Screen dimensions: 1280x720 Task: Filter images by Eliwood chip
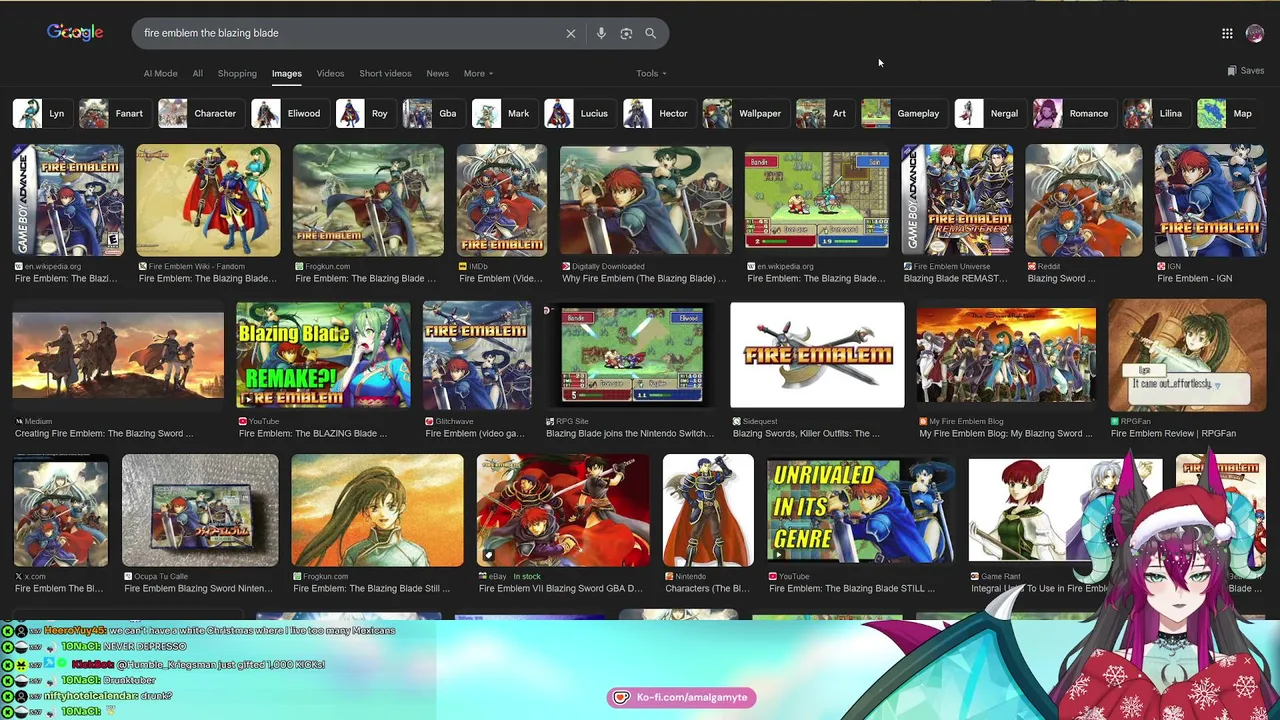(x=288, y=113)
